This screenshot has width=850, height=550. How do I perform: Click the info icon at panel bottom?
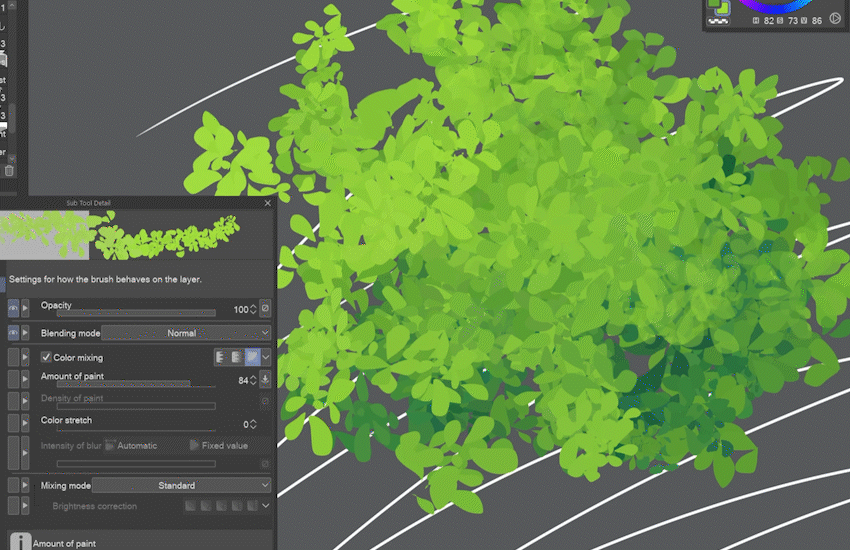[21, 542]
